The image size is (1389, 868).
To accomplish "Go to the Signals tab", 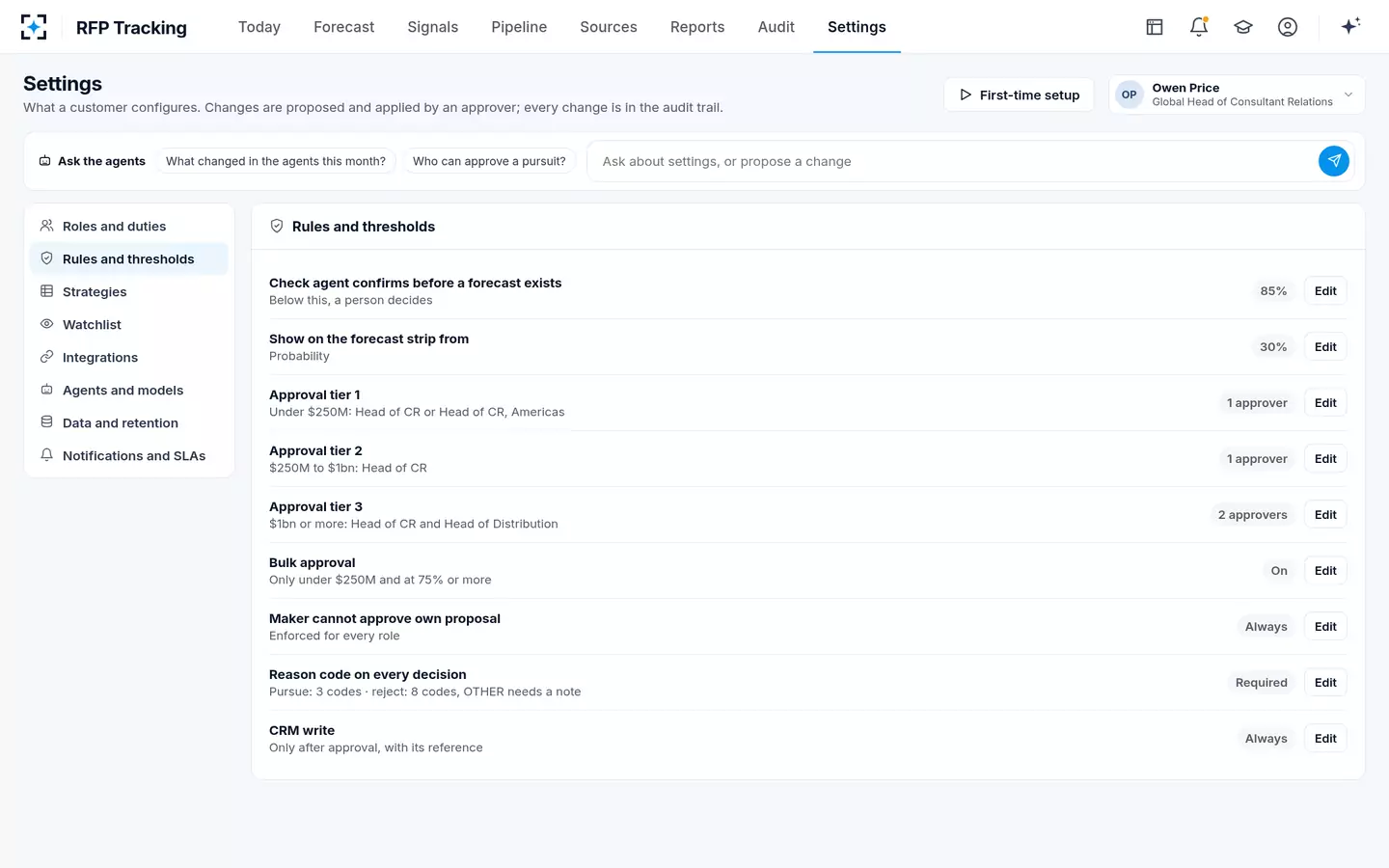I will click(433, 27).
